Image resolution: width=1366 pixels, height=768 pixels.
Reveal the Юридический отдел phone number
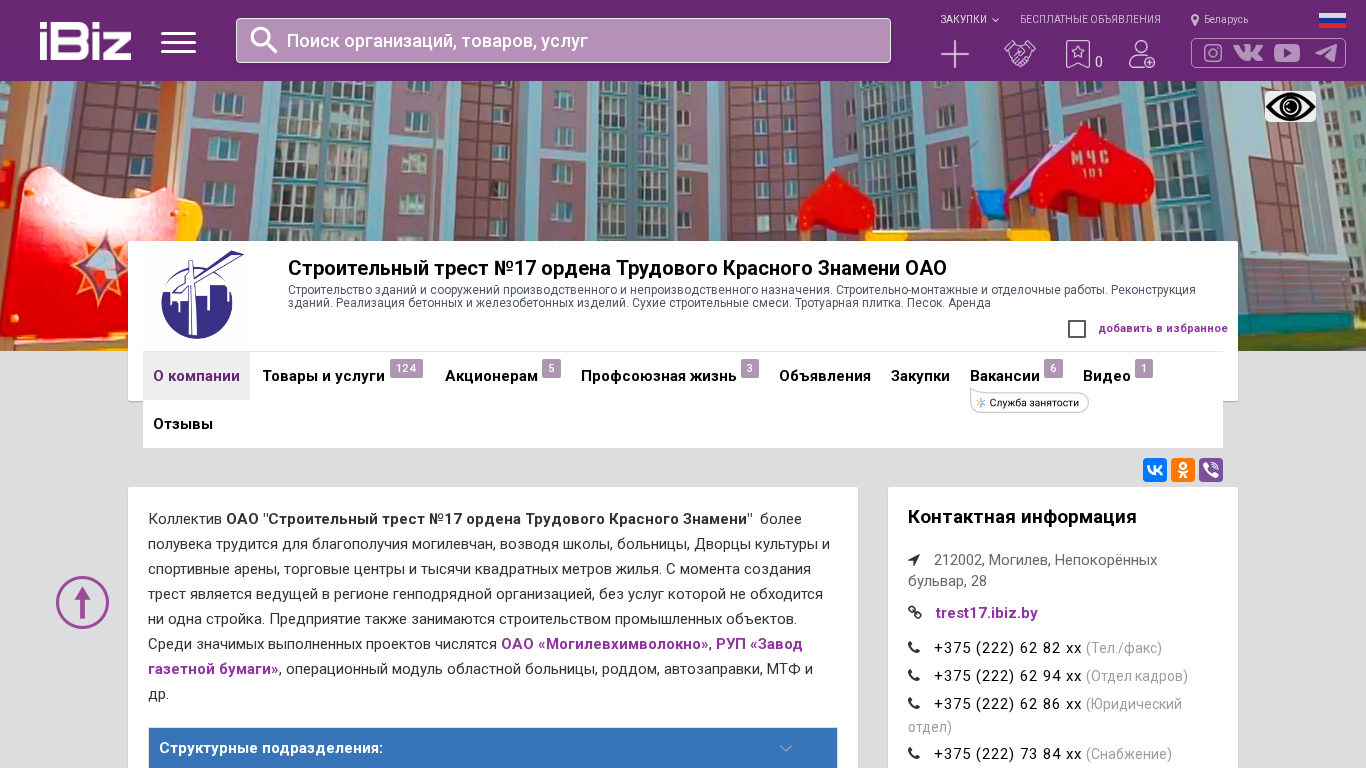coord(1007,704)
